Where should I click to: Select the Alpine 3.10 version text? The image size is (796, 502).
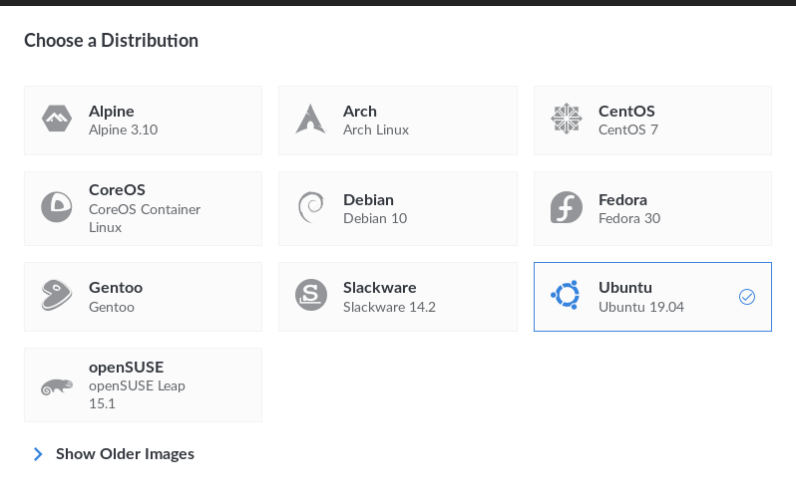point(123,130)
